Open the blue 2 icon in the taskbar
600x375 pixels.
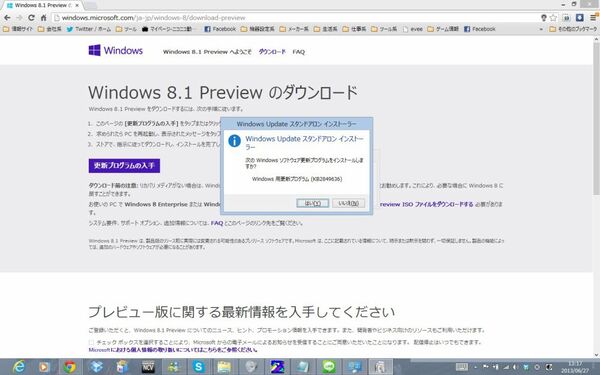click(x=277, y=367)
